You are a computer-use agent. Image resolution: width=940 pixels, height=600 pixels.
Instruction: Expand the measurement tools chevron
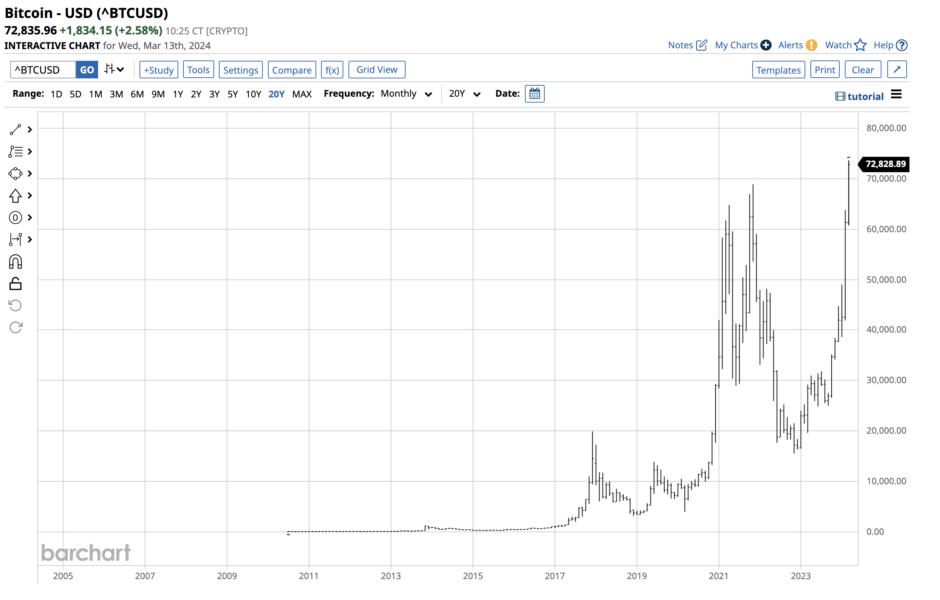(29, 240)
